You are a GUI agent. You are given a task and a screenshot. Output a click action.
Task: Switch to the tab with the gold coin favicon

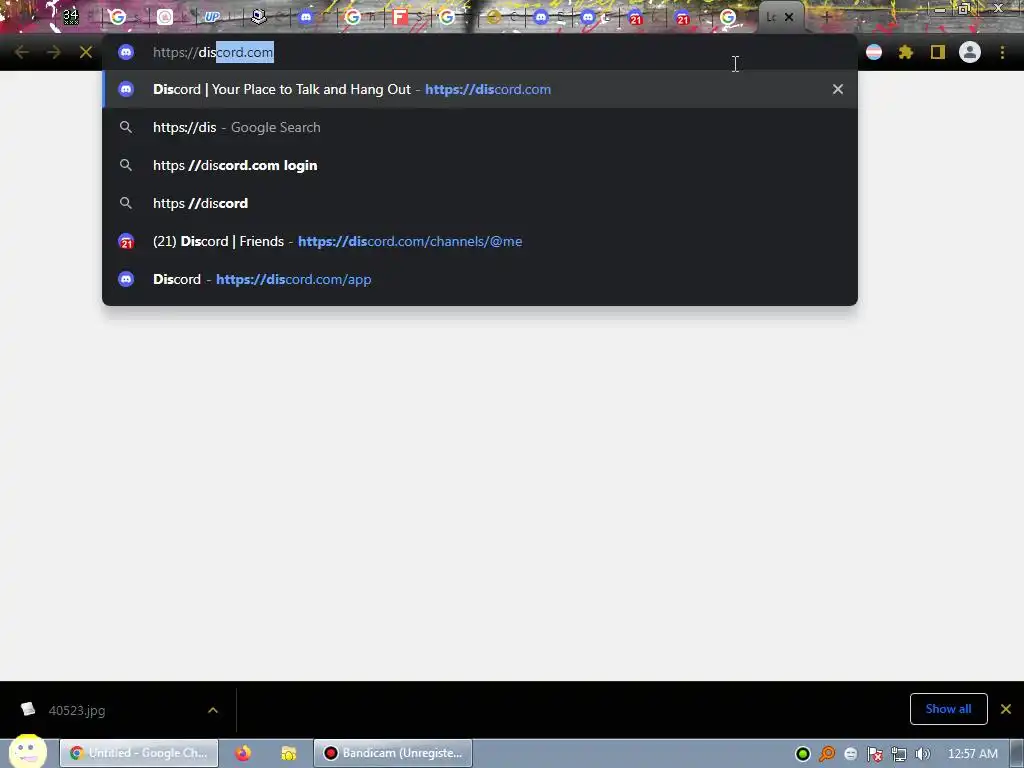(494, 17)
